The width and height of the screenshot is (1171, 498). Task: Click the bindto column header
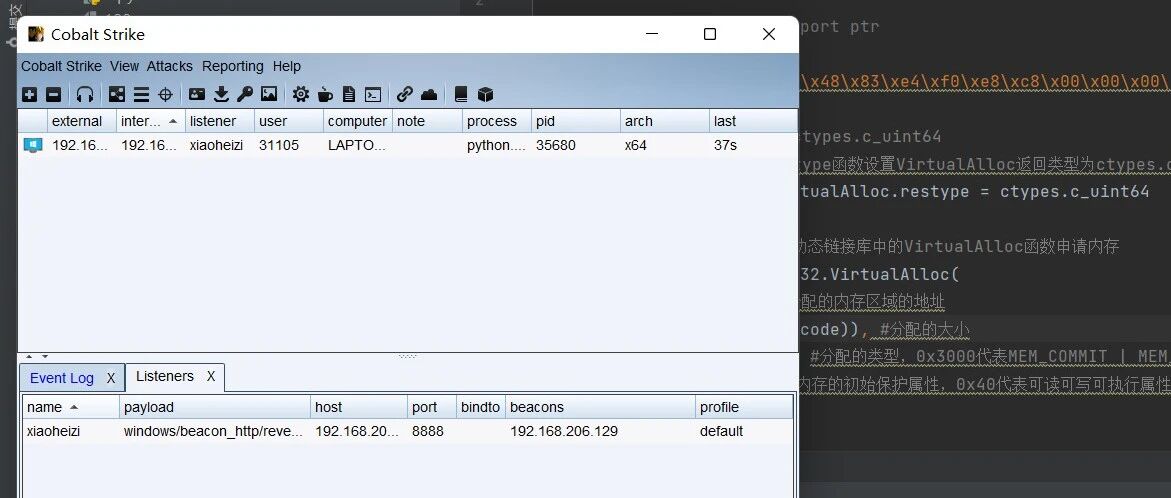[x=480, y=408]
